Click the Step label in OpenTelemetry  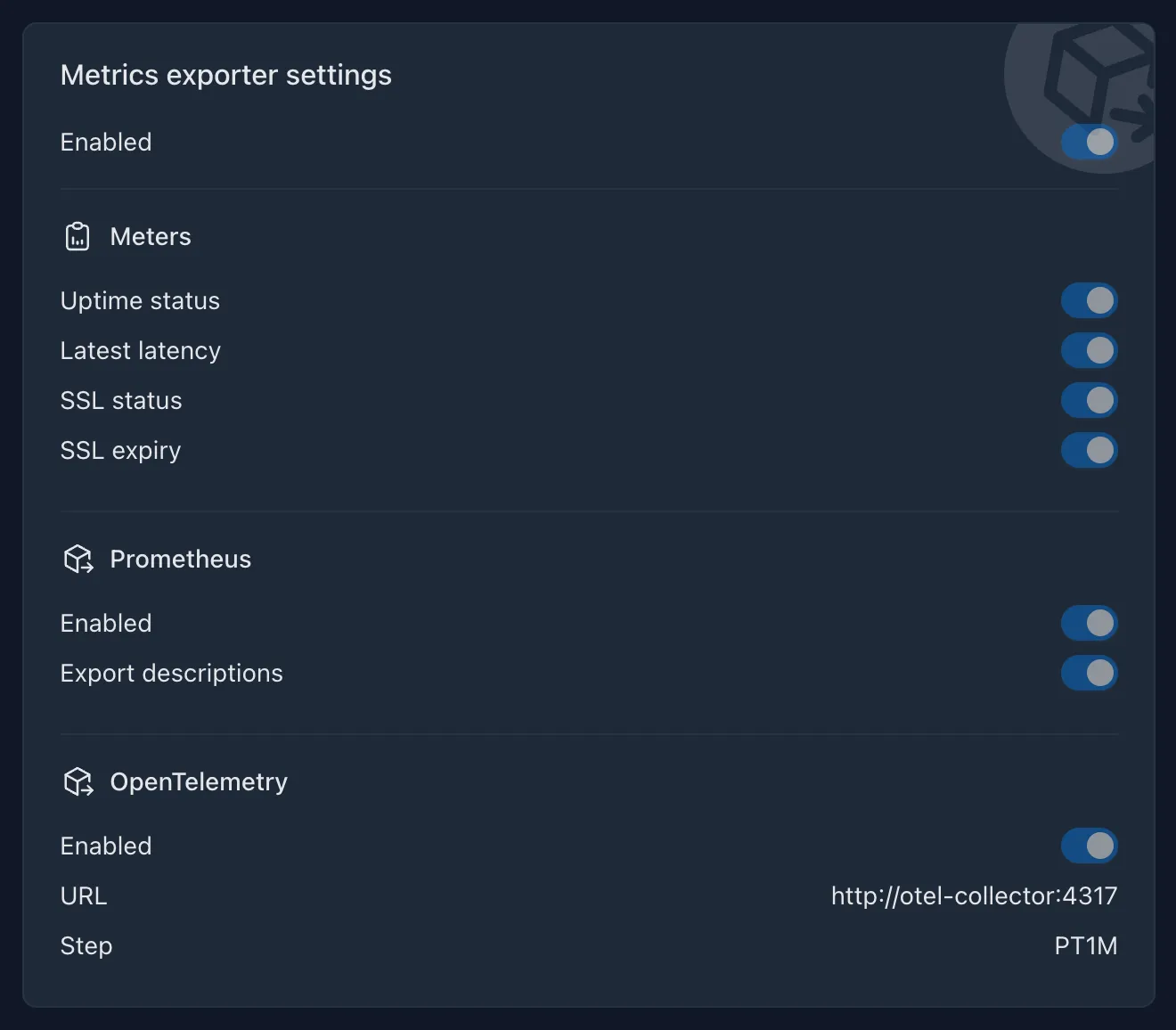(86, 946)
